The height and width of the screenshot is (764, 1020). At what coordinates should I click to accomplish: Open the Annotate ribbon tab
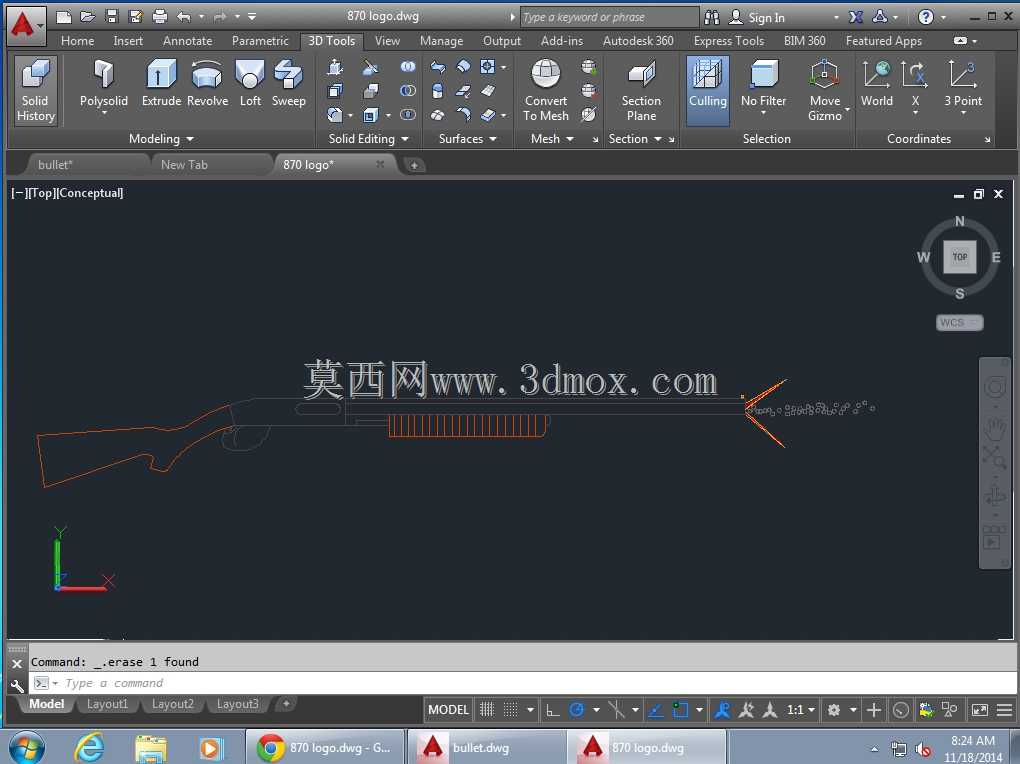coord(187,41)
